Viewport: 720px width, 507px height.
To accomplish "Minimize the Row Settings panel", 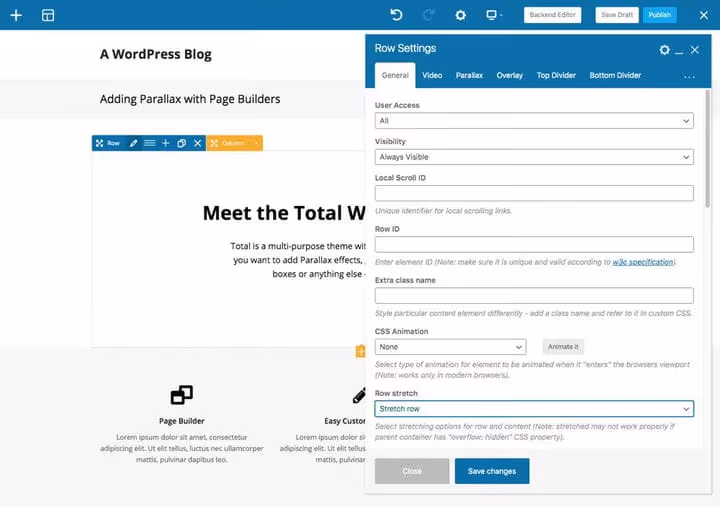I will coord(679,51).
